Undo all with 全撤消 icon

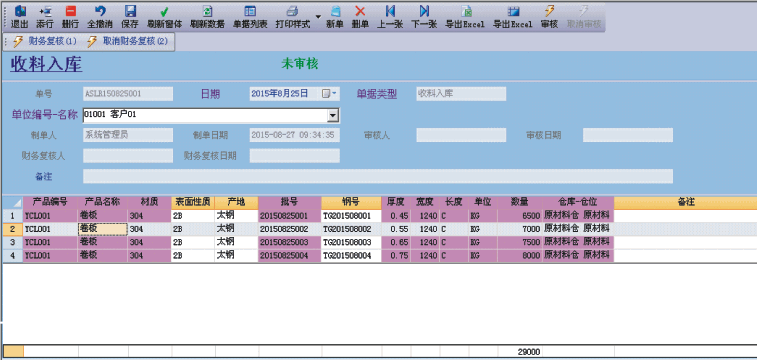99,16
